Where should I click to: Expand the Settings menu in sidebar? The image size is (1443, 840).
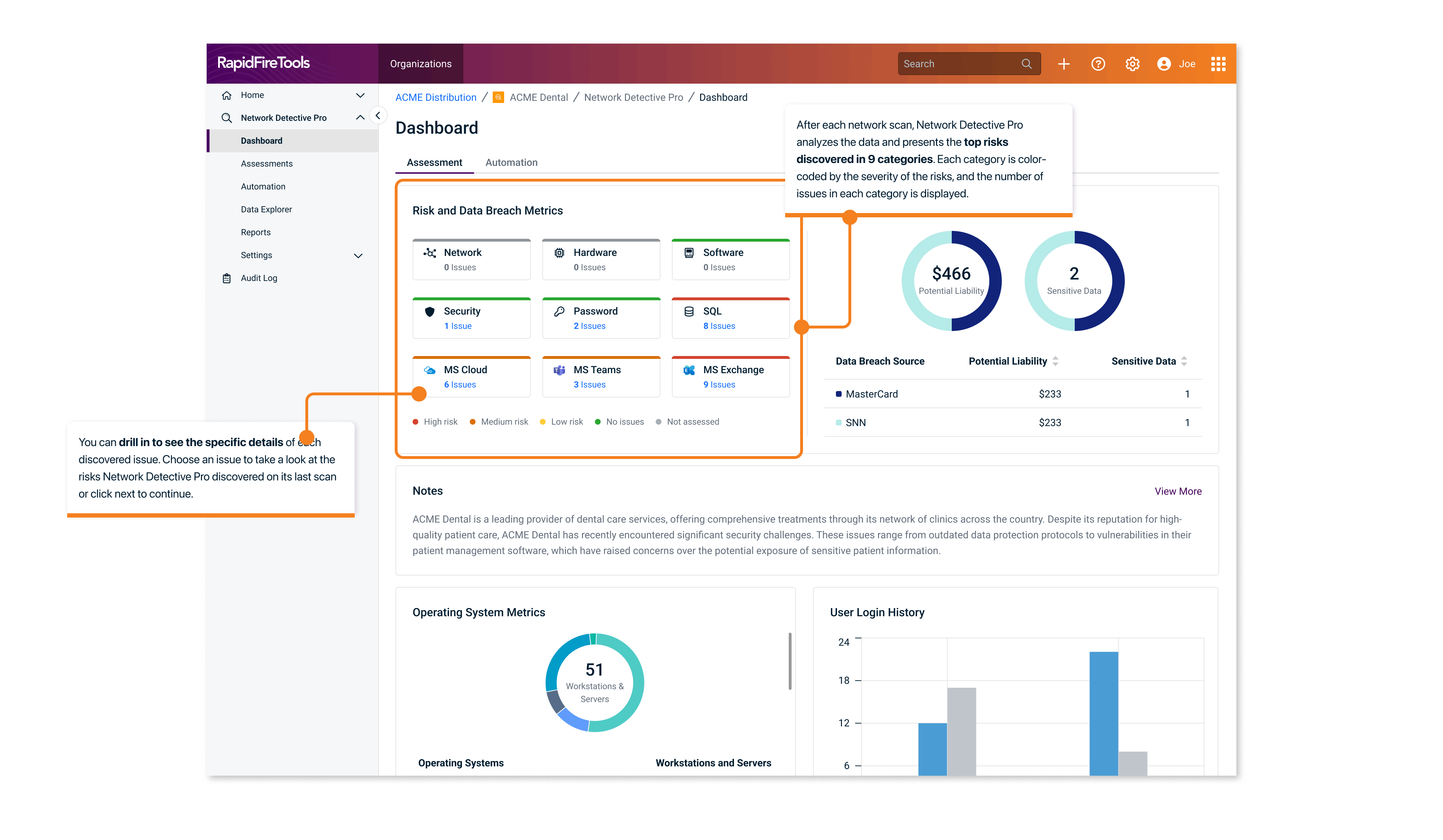pos(359,255)
